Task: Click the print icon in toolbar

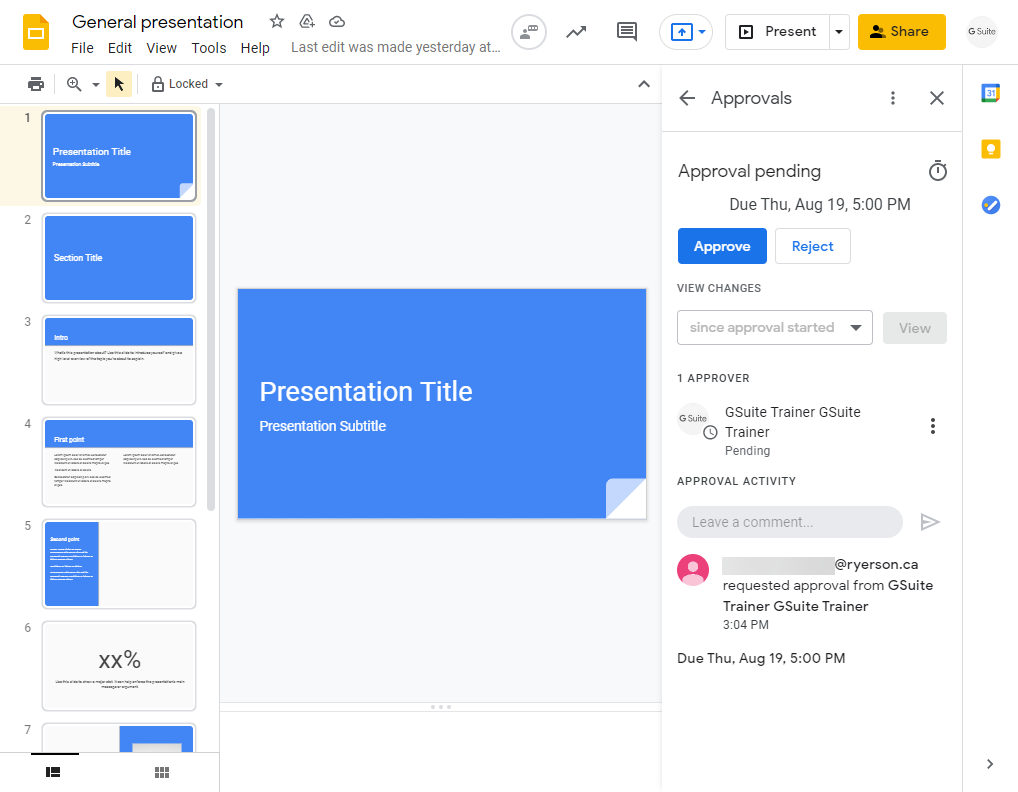Action: click(x=36, y=84)
